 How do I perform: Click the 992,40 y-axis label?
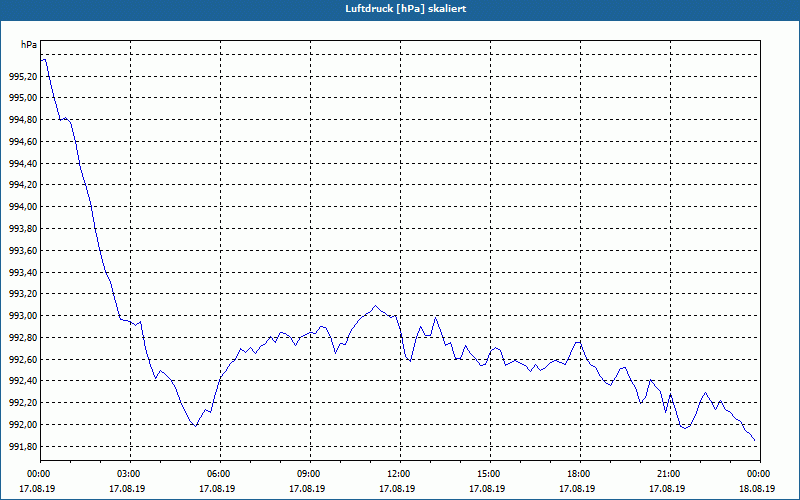coord(23,381)
